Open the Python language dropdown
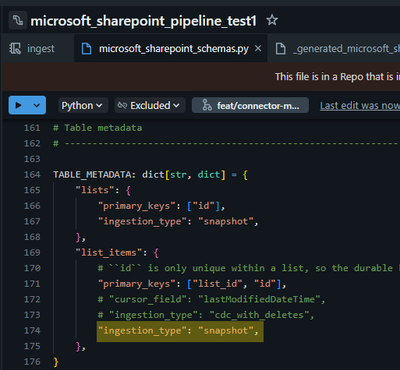Image resolution: width=400 pixels, height=370 pixels. coord(83,106)
